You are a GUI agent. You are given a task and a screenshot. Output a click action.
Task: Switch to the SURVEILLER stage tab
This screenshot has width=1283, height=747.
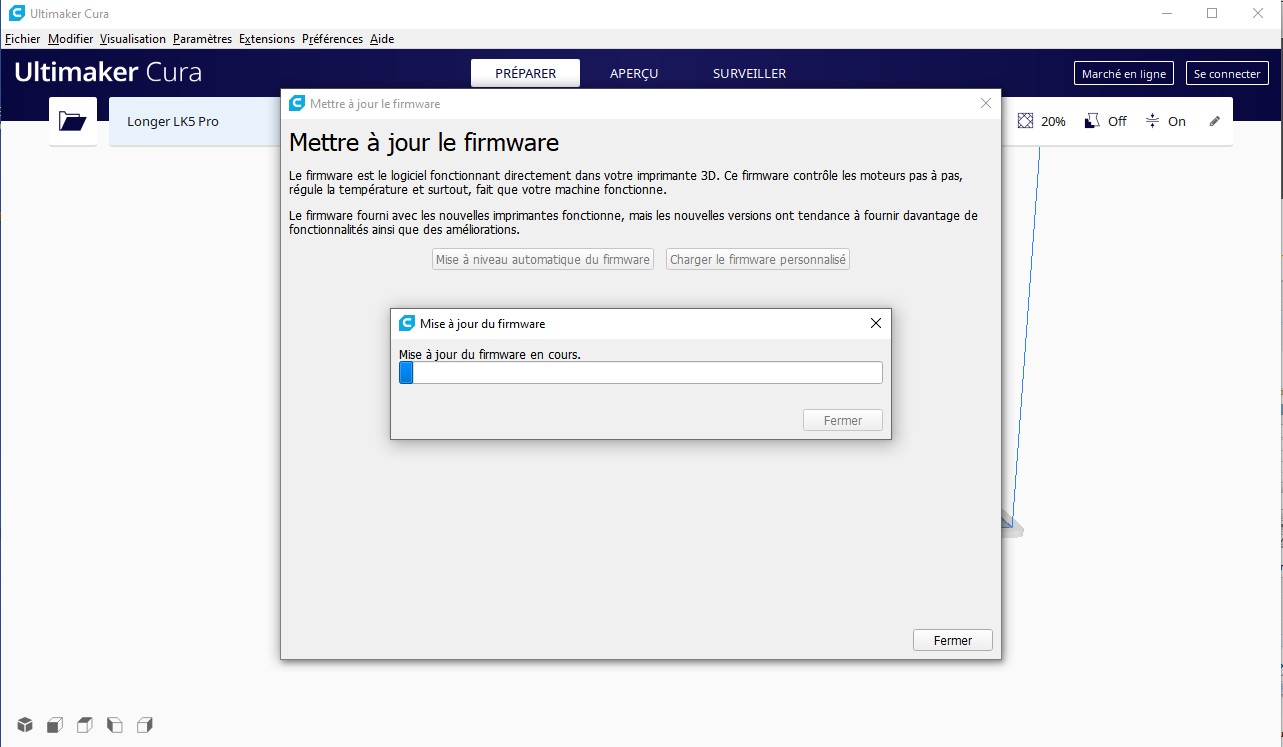pos(749,73)
